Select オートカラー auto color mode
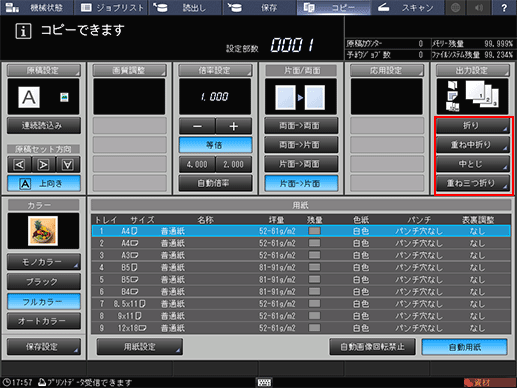 click(44, 321)
